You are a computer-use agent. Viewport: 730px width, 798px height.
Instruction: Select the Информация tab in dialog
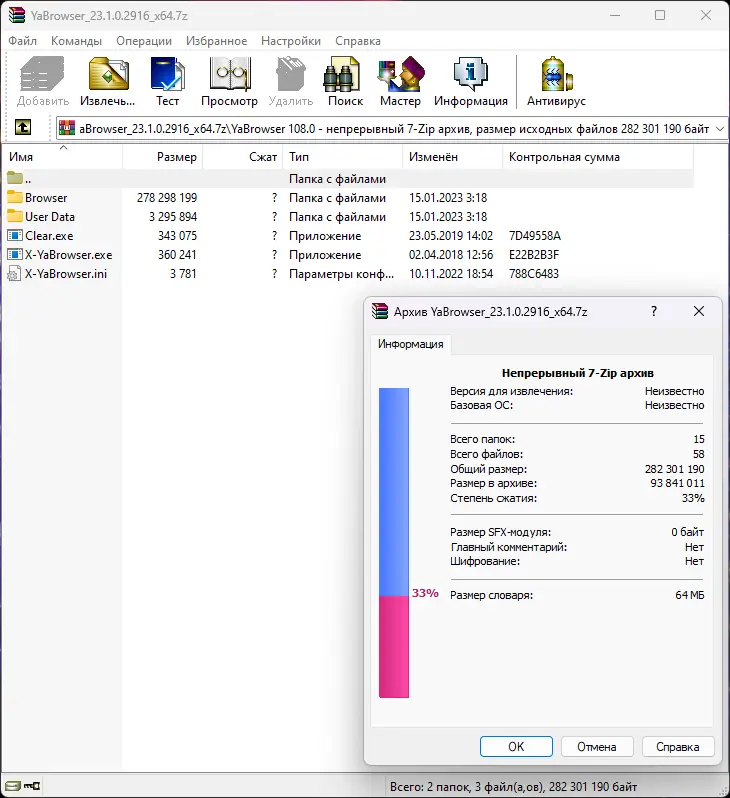[x=411, y=344]
